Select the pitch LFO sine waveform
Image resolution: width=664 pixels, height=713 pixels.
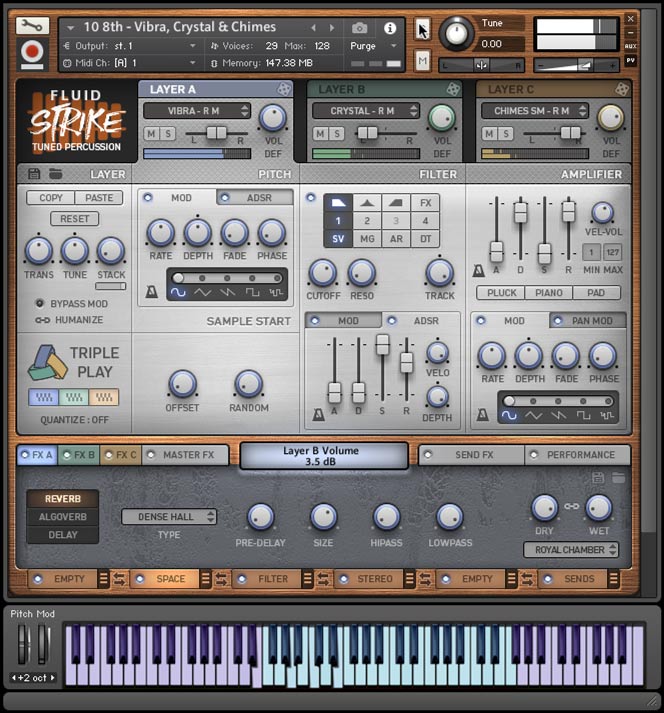click(x=178, y=292)
